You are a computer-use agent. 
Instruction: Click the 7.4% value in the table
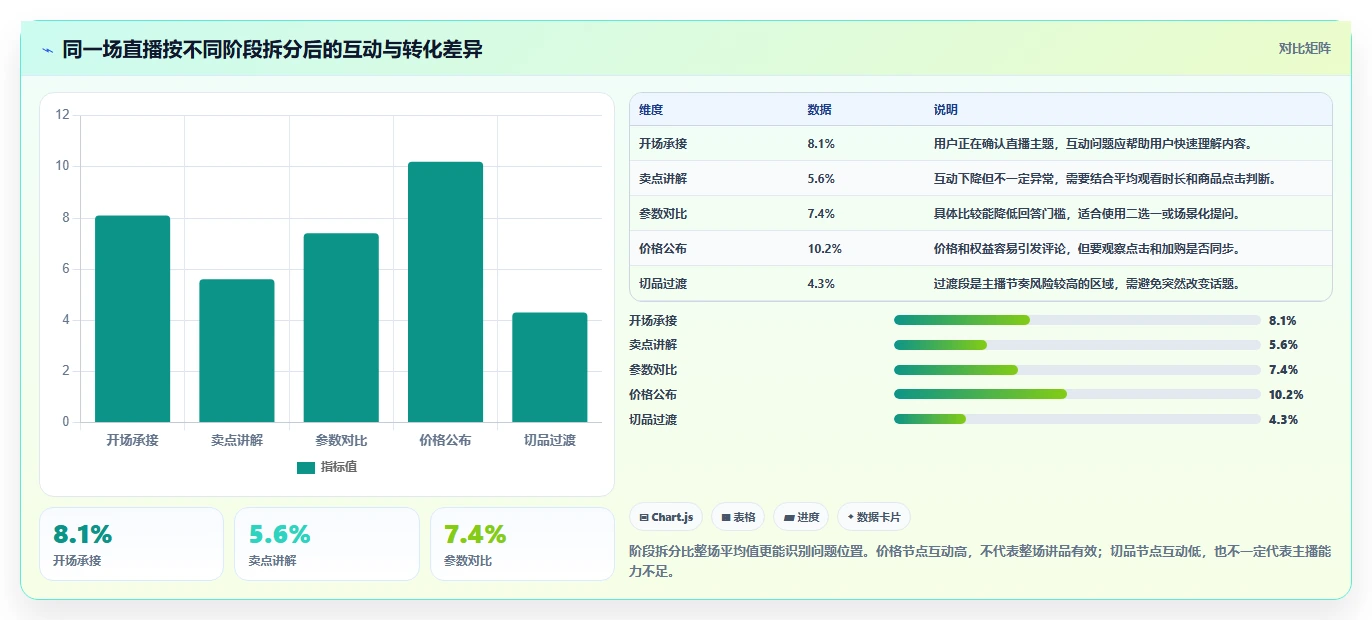821,213
